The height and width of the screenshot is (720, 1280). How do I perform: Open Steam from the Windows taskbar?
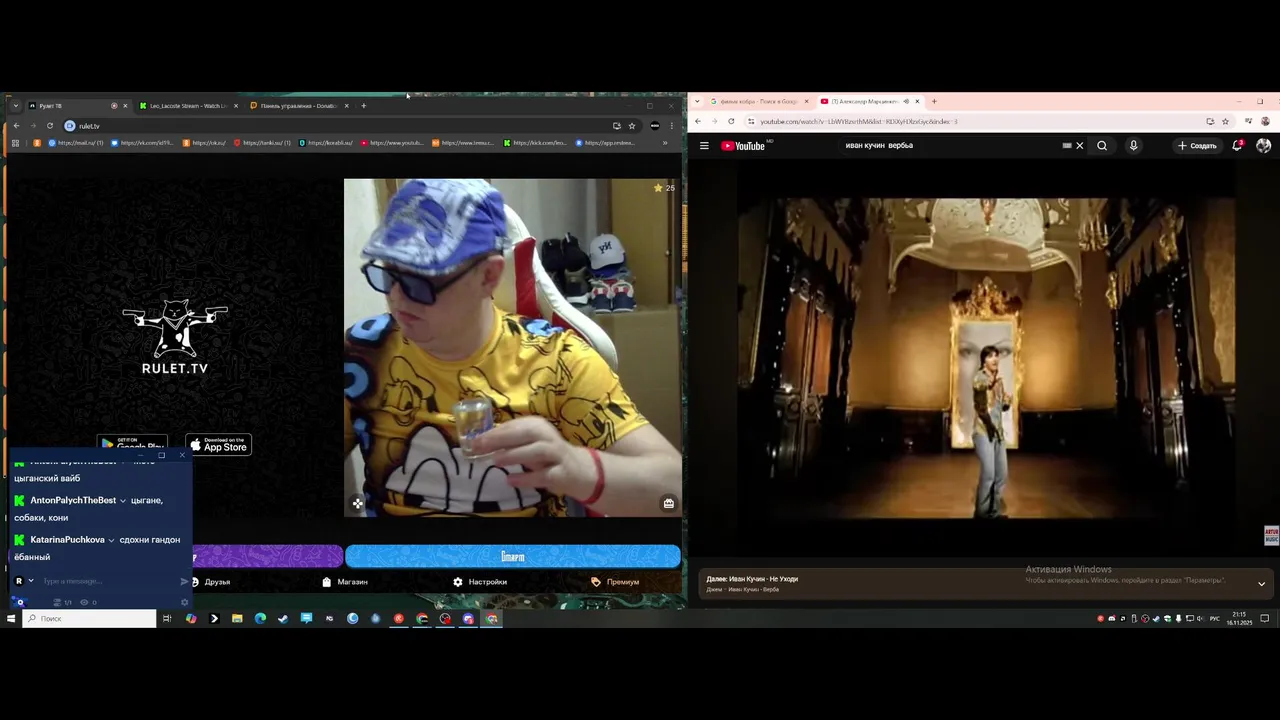tap(283, 618)
